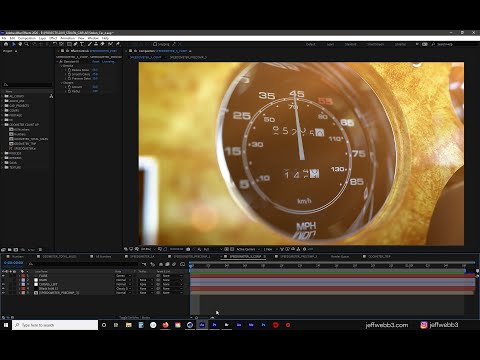Click the Frame Blending icon in timeline
Screen dimensions: 480x360
pyautogui.click(x=168, y=264)
